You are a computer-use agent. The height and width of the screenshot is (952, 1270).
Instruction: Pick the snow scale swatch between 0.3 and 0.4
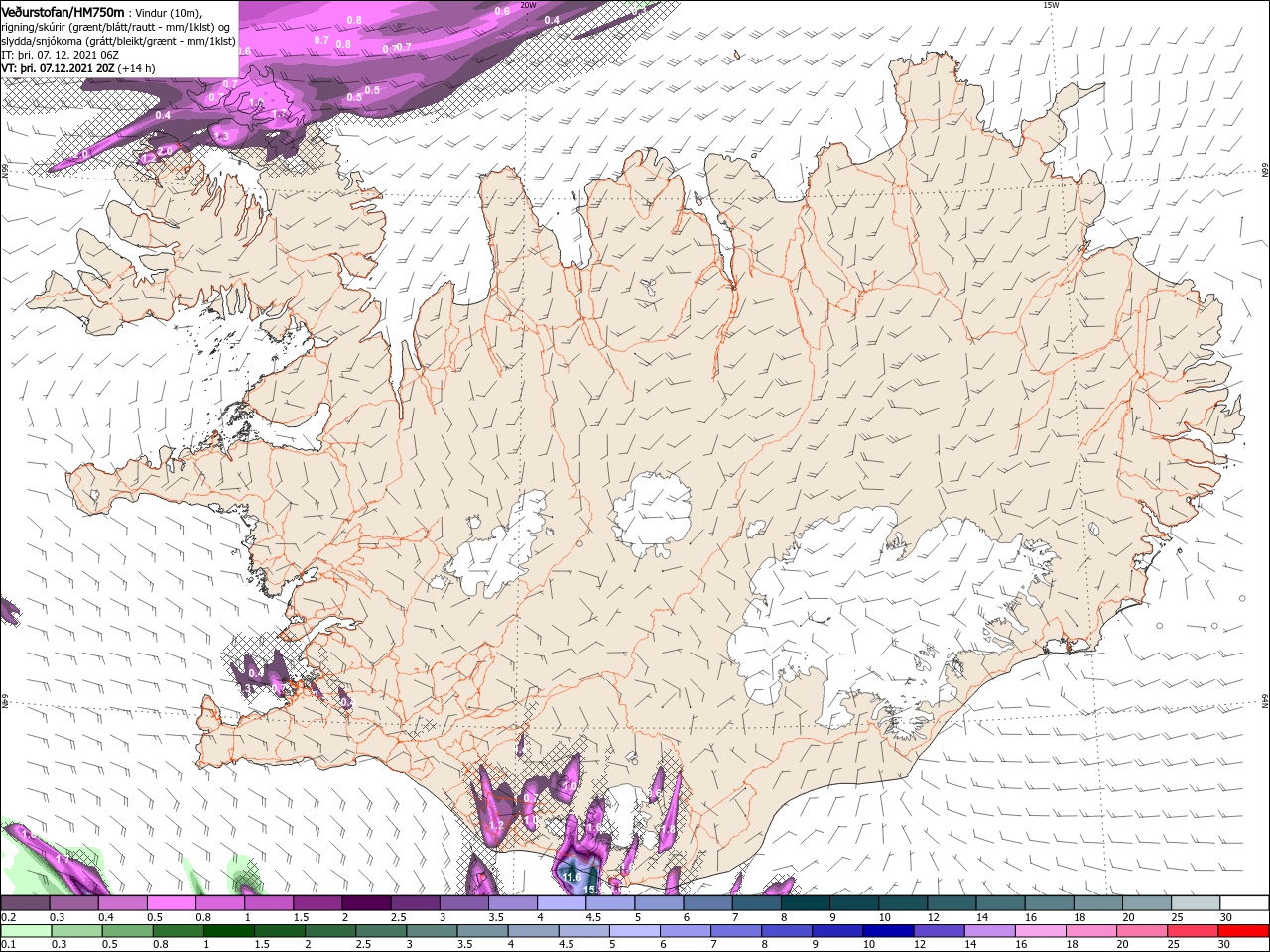tap(73, 902)
